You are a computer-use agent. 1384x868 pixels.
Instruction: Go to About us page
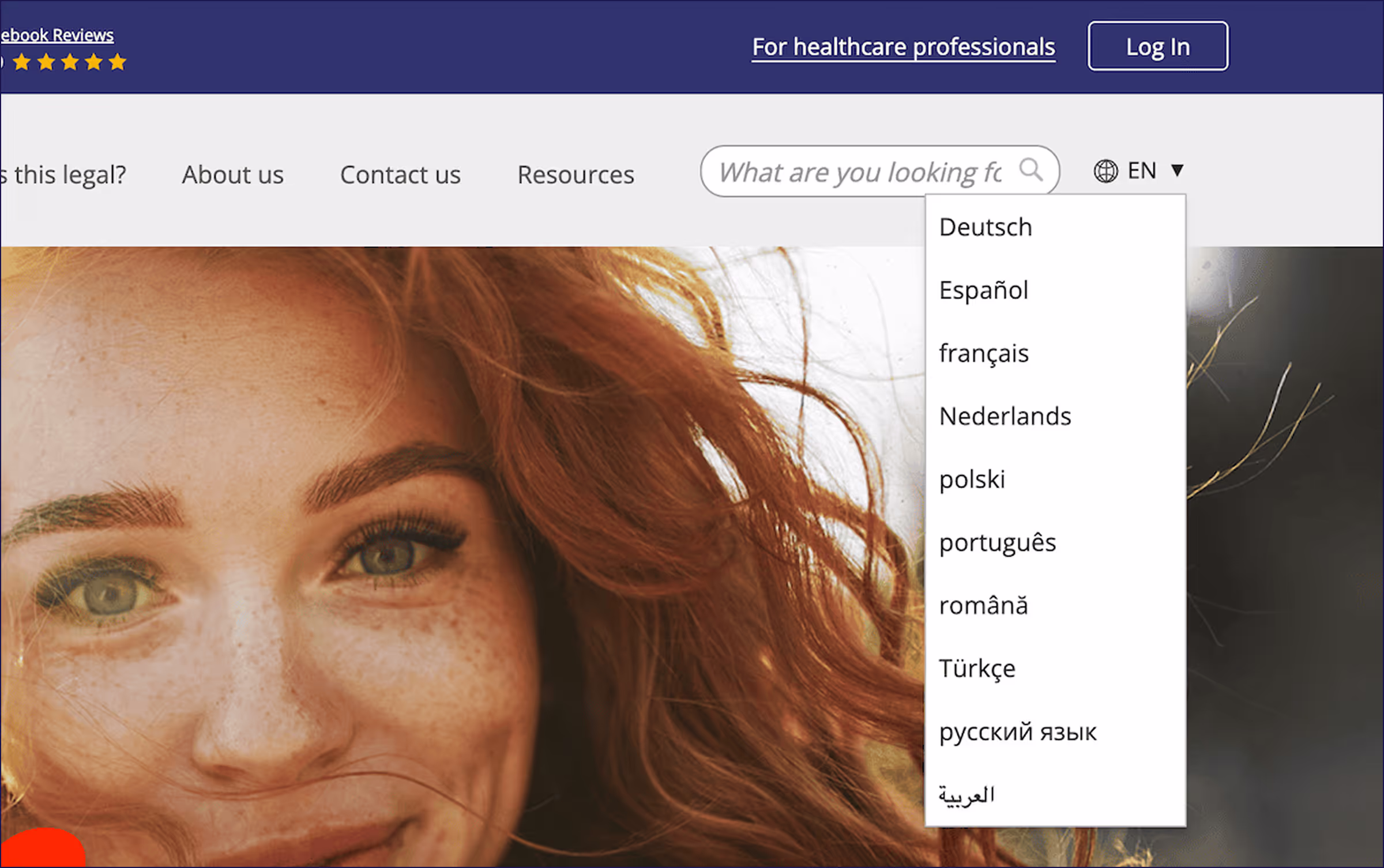point(233,174)
